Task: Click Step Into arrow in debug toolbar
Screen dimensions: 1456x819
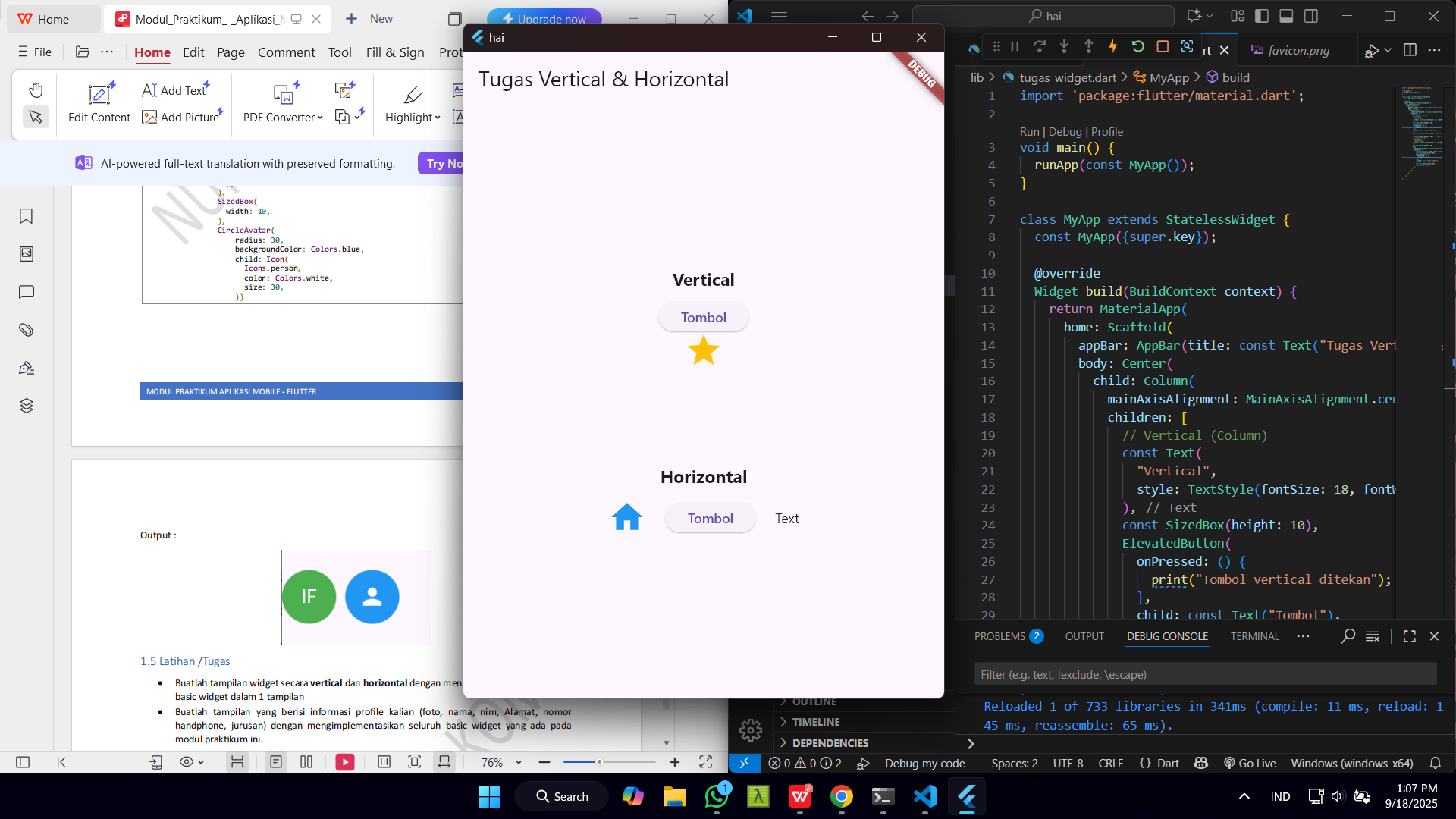Action: [x=1064, y=47]
